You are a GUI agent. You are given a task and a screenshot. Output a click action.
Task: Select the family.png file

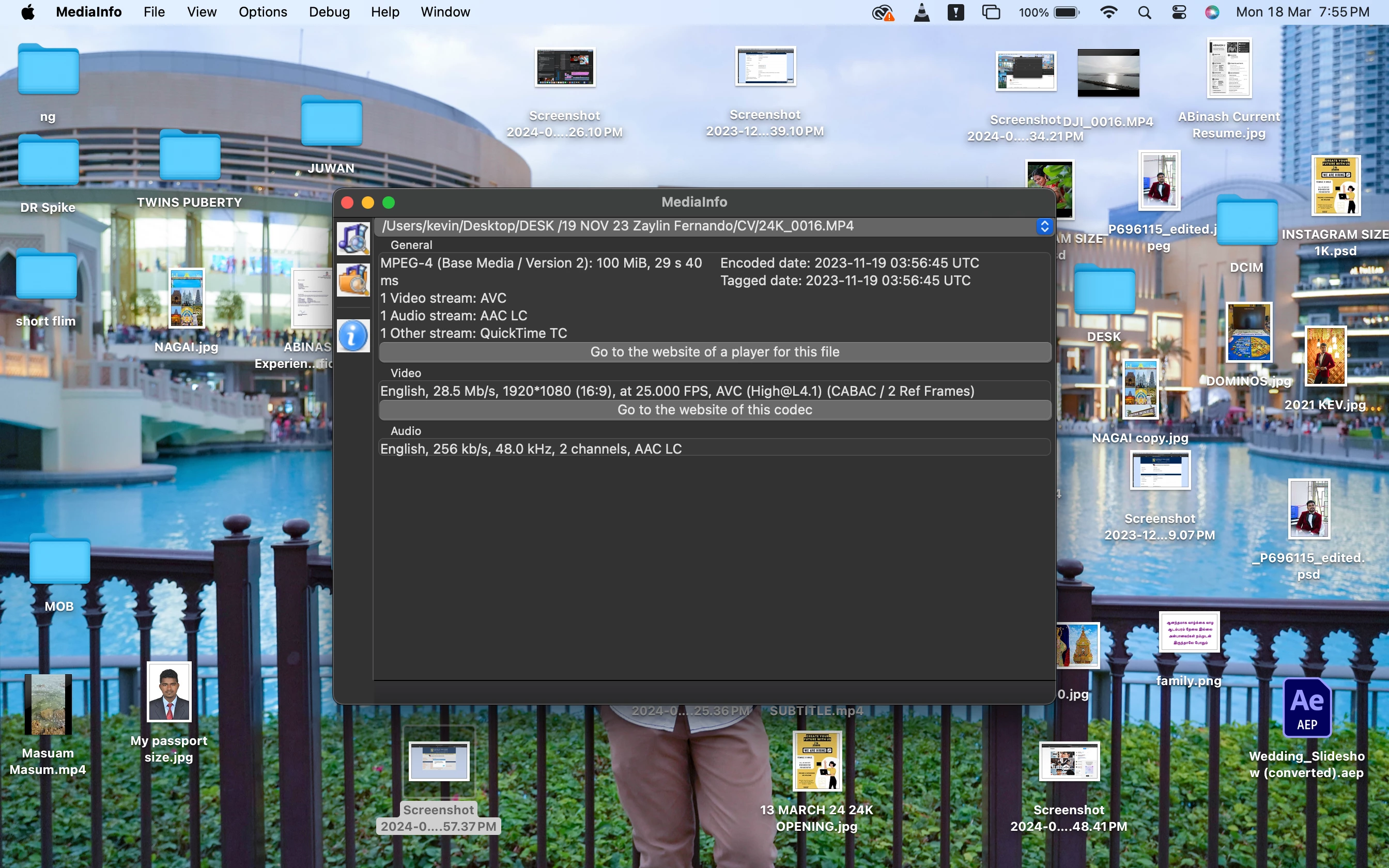(x=1189, y=632)
